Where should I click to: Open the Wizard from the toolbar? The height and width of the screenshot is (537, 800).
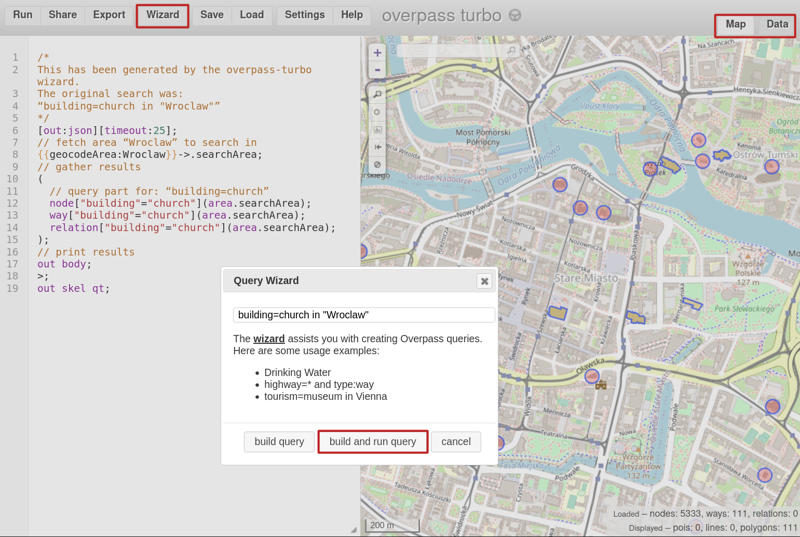point(163,15)
